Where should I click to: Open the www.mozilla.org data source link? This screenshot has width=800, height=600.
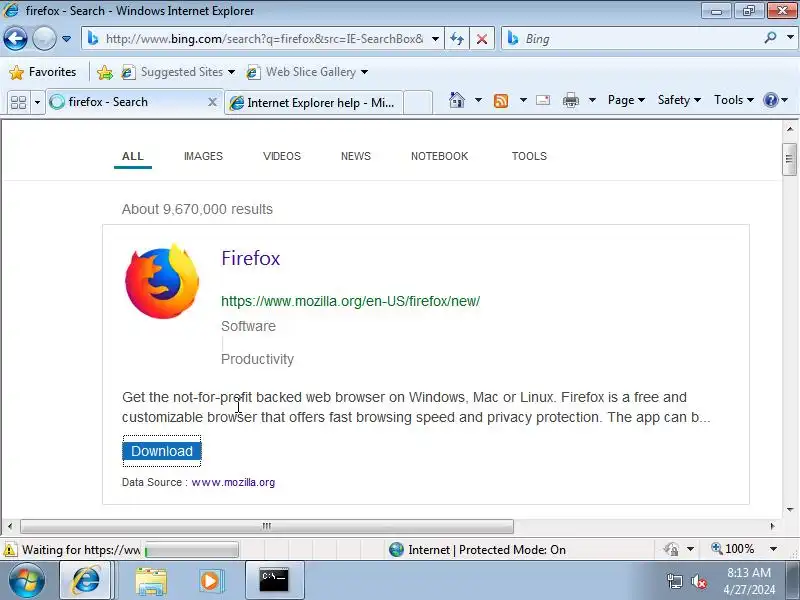233,482
